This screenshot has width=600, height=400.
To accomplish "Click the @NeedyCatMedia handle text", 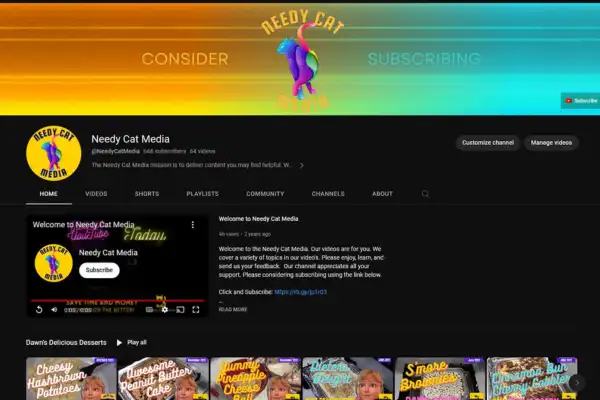I will [x=116, y=152].
